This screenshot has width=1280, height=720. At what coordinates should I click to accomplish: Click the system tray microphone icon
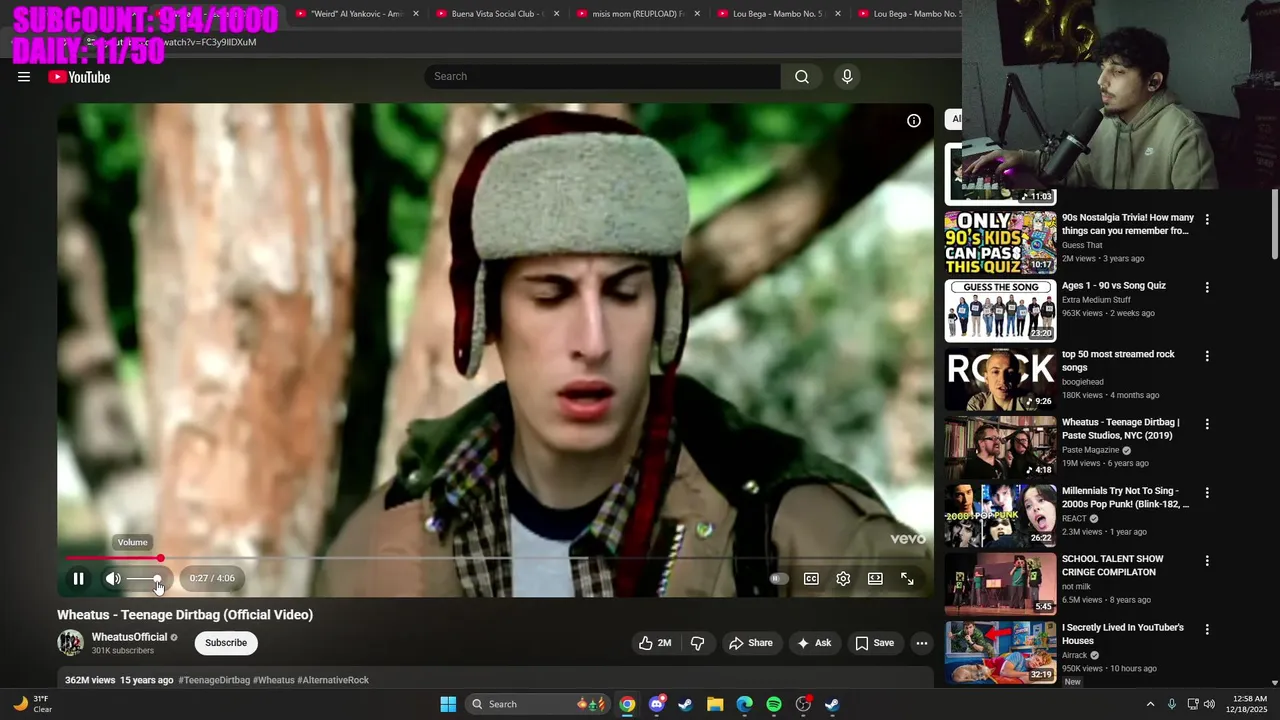[x=1172, y=704]
